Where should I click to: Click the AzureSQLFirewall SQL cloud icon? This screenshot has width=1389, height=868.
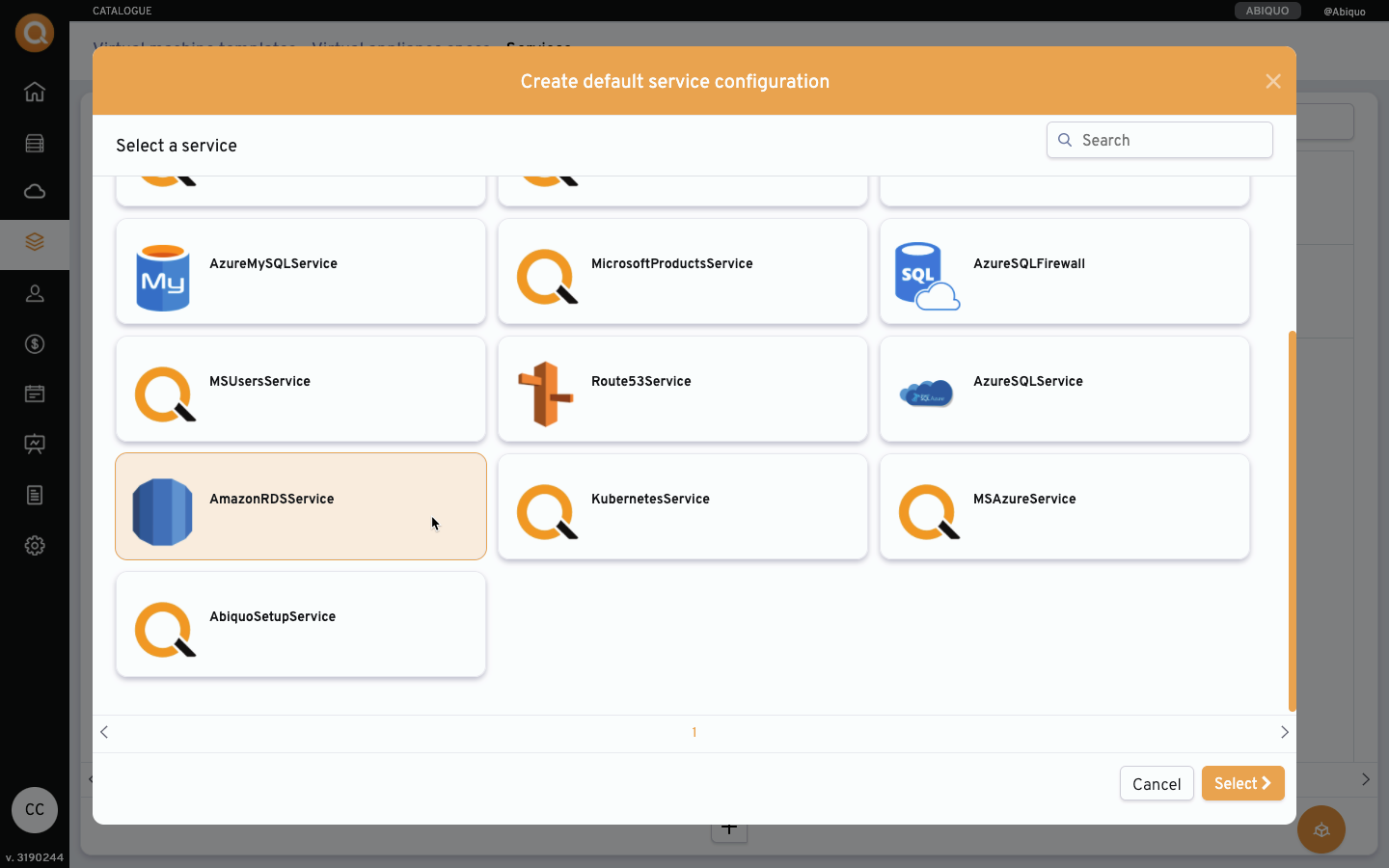[927, 276]
